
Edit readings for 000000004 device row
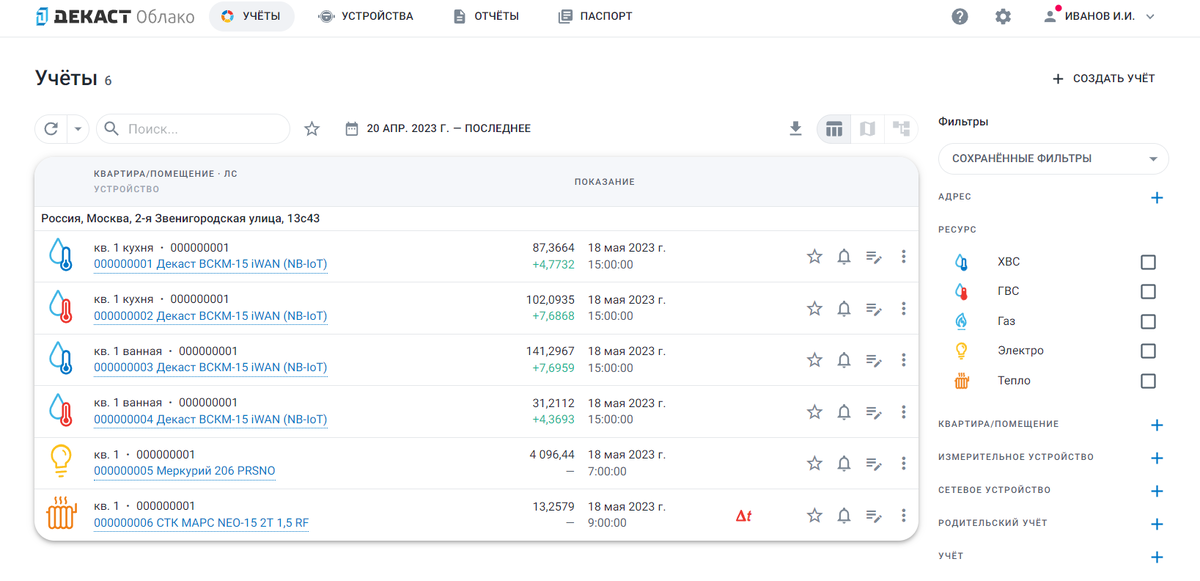(874, 412)
